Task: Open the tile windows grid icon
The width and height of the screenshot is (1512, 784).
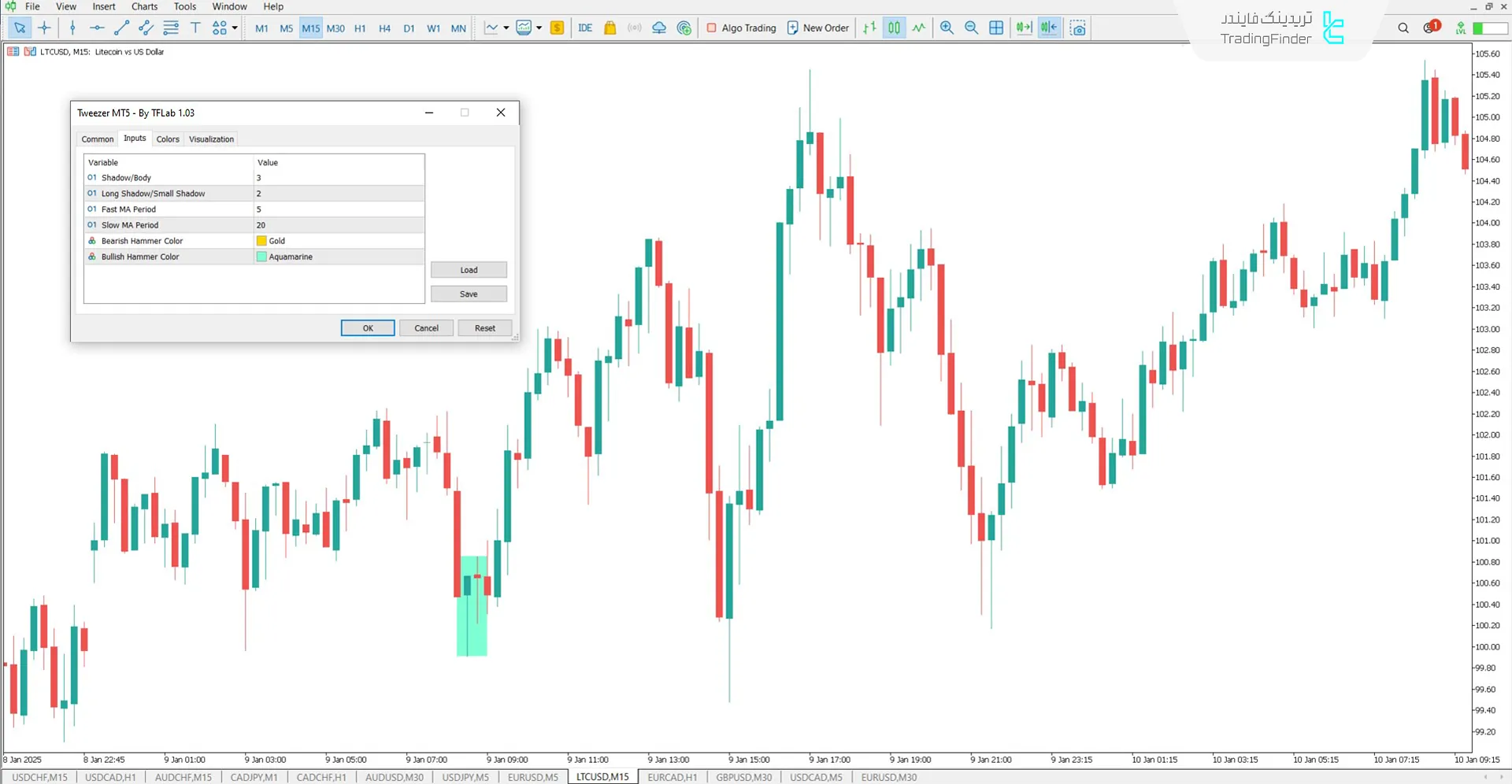Action: point(996,28)
